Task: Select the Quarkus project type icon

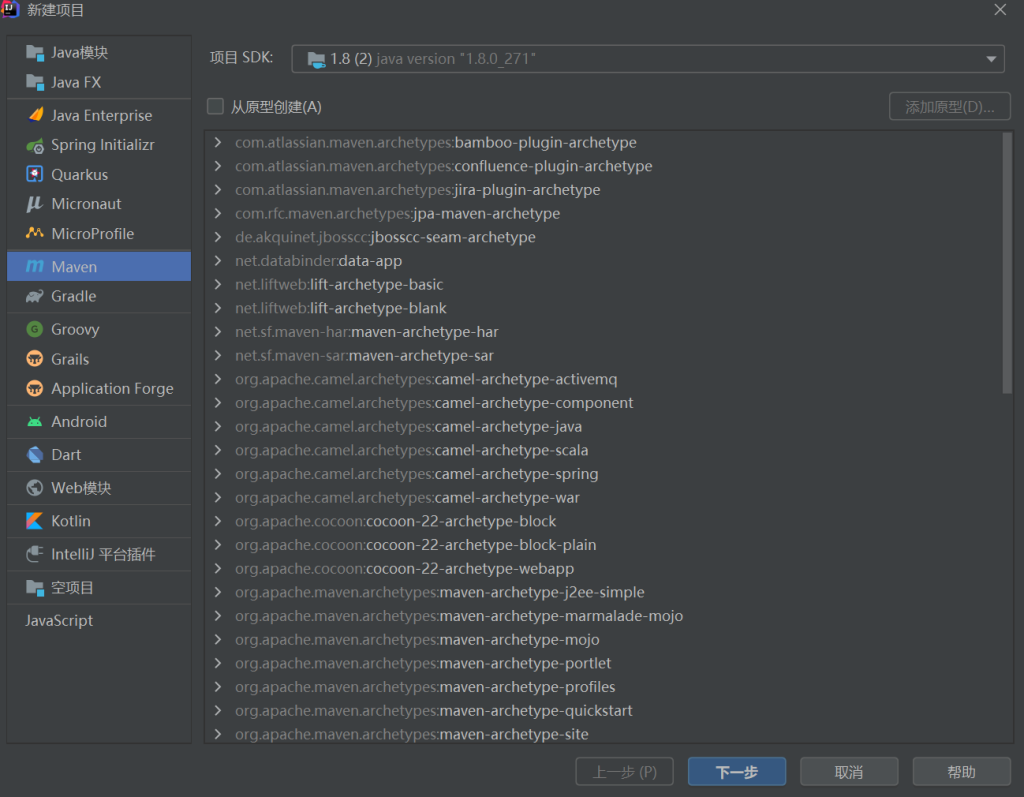Action: coord(35,175)
